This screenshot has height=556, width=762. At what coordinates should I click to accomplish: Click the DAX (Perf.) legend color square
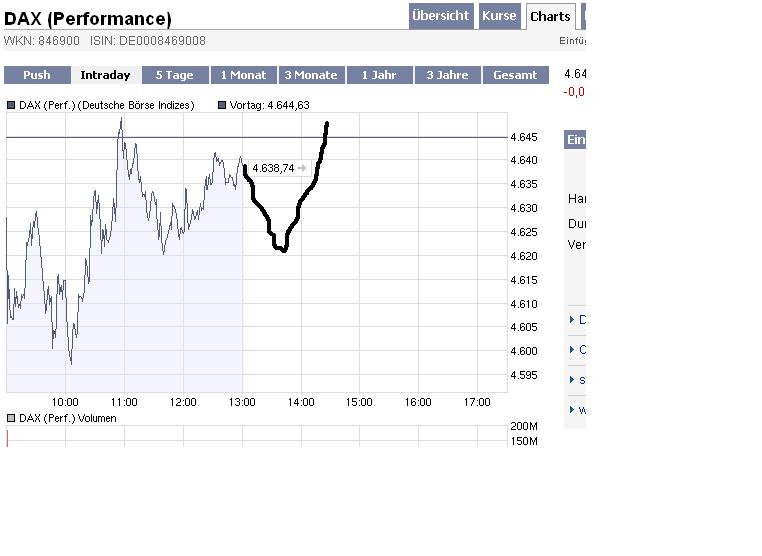click(12, 105)
